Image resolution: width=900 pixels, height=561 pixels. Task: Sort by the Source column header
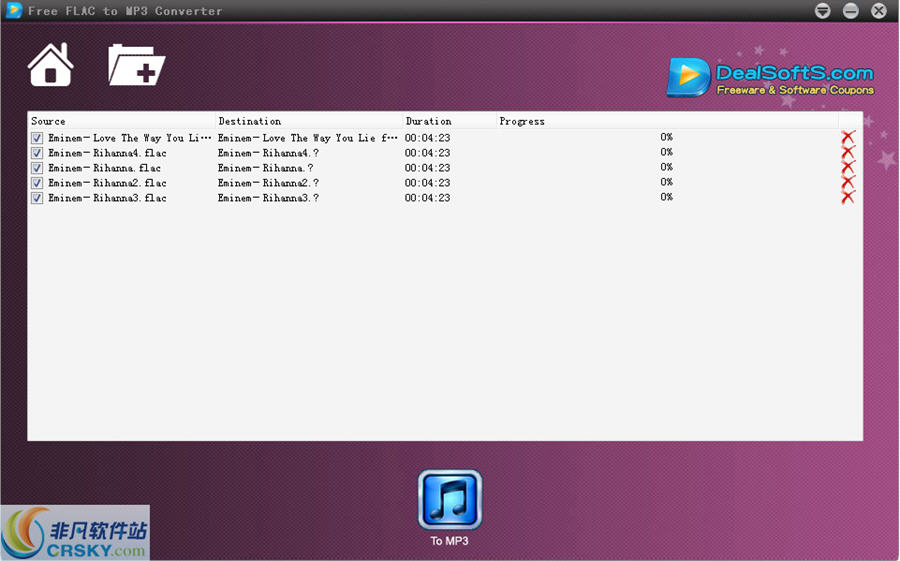coord(122,121)
